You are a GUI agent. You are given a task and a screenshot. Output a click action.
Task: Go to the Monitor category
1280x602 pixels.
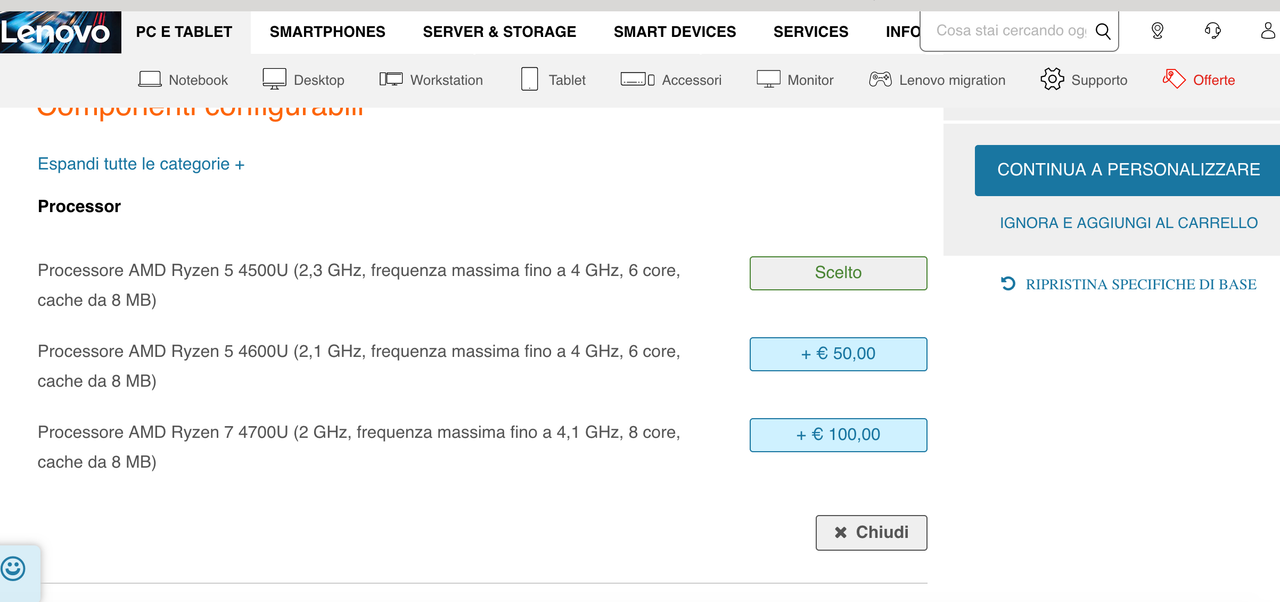point(810,80)
